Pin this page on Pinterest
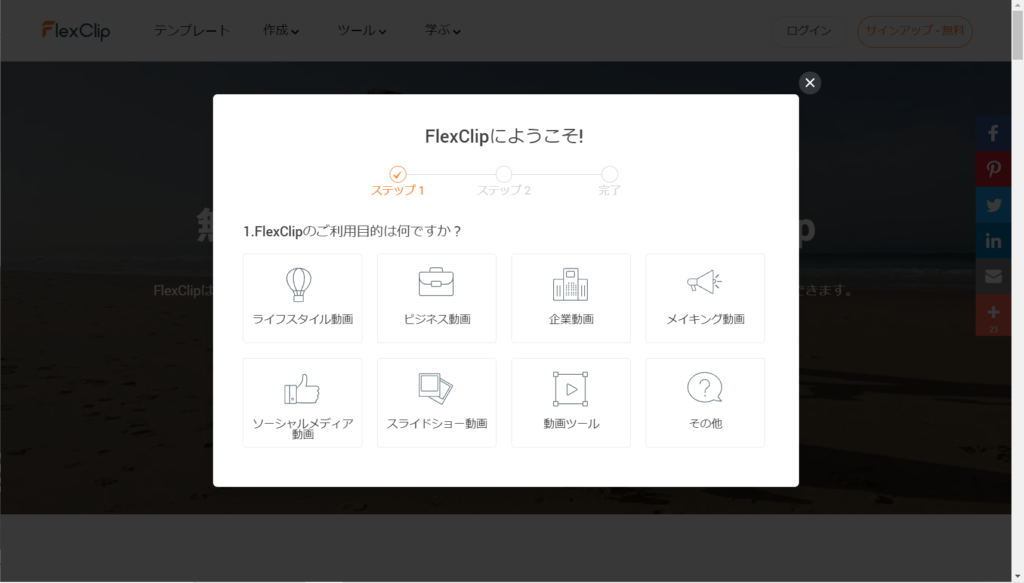This screenshot has width=1024, height=583. click(x=993, y=169)
